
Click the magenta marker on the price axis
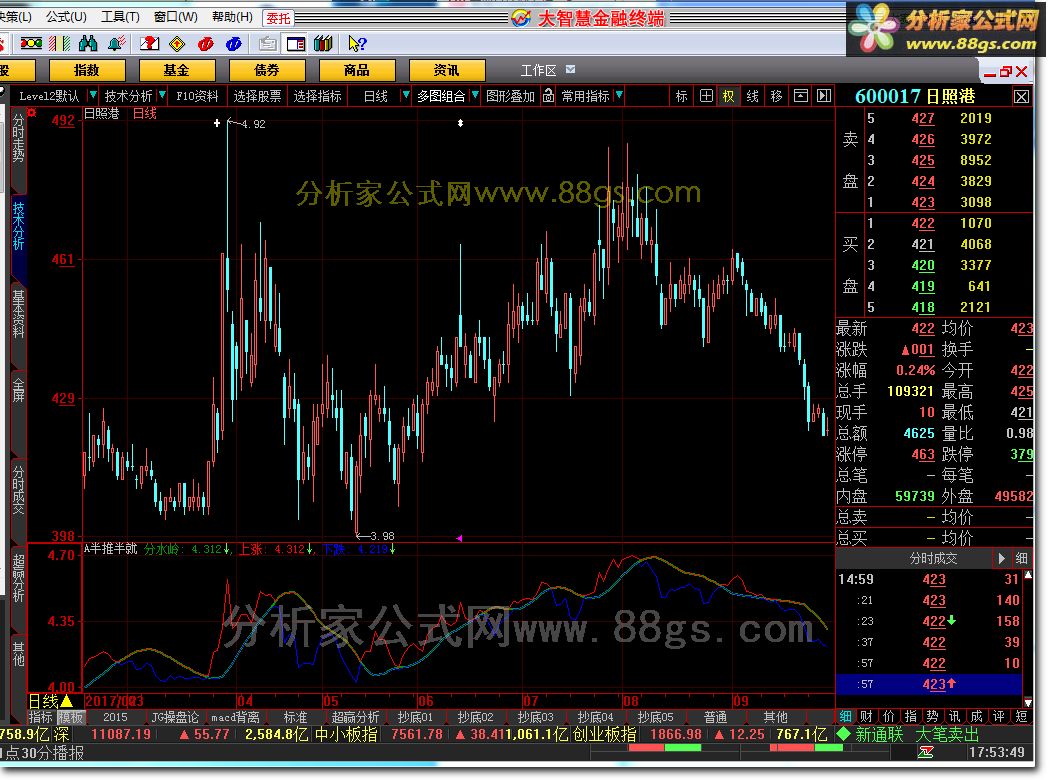tap(459, 537)
